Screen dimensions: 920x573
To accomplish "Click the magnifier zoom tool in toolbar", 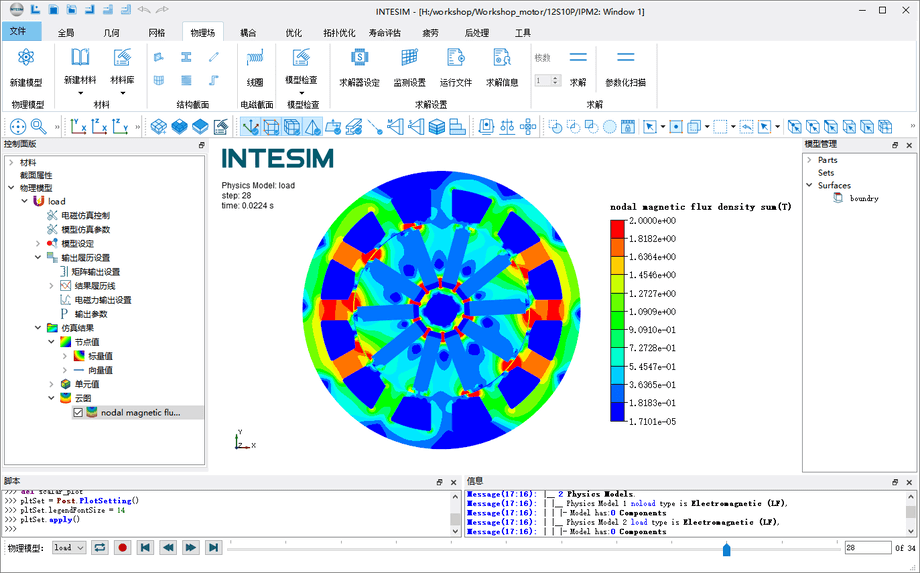I will pyautogui.click(x=38, y=127).
